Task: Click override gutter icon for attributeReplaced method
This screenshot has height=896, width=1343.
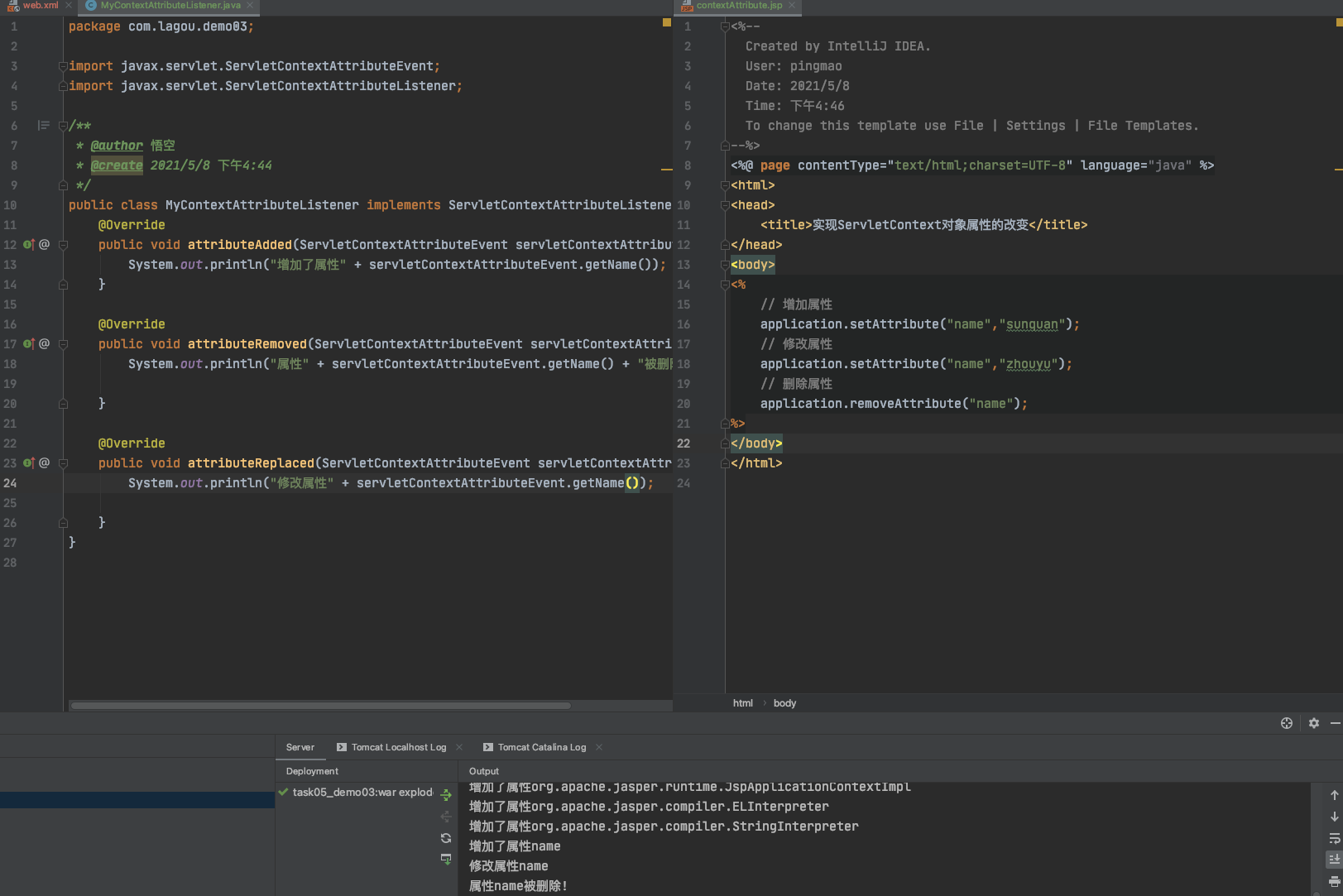Action: 28,463
